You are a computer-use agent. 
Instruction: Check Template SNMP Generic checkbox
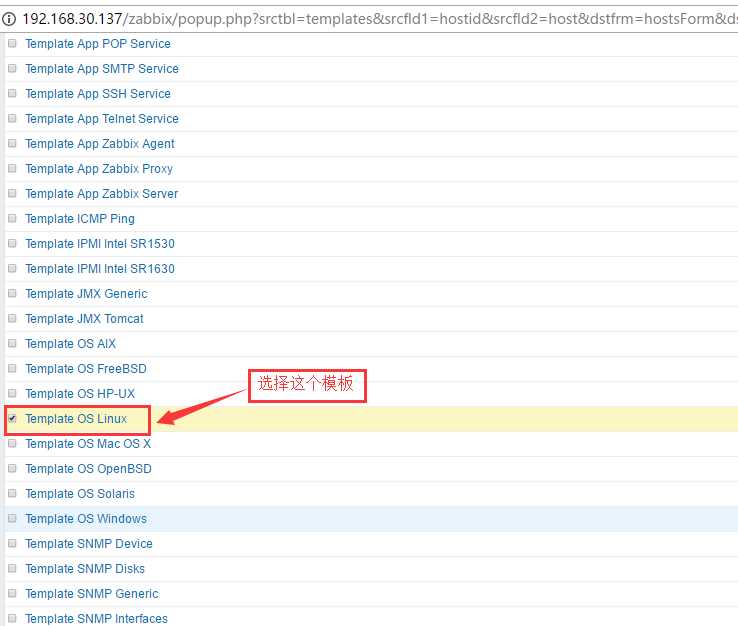(12, 593)
